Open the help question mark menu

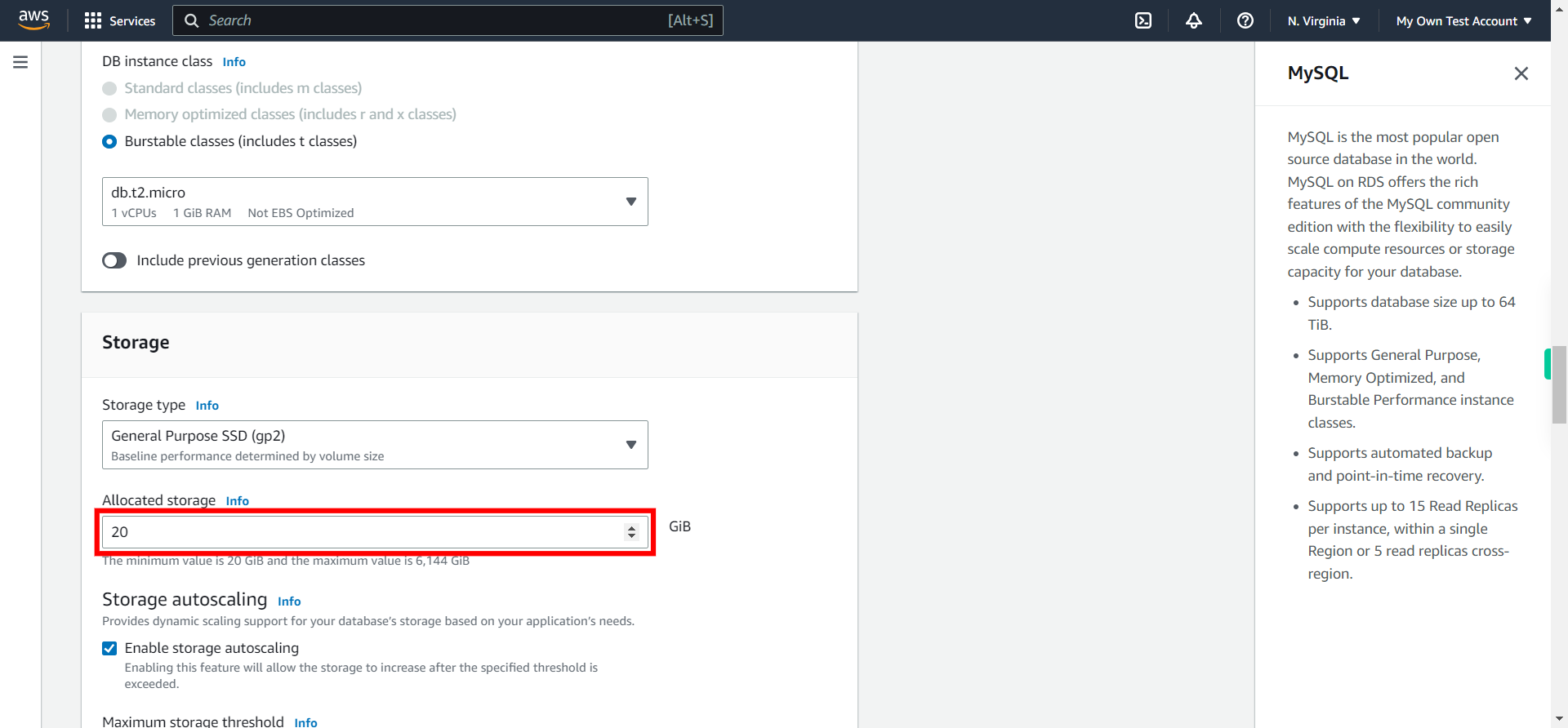coord(1245,20)
